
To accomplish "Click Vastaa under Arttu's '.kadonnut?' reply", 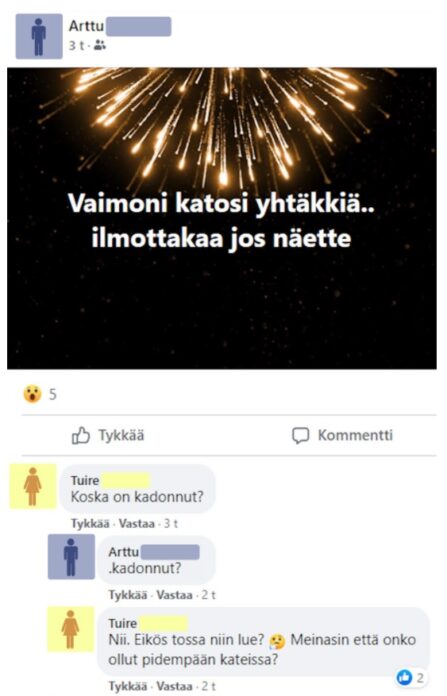I will click(x=174, y=595).
